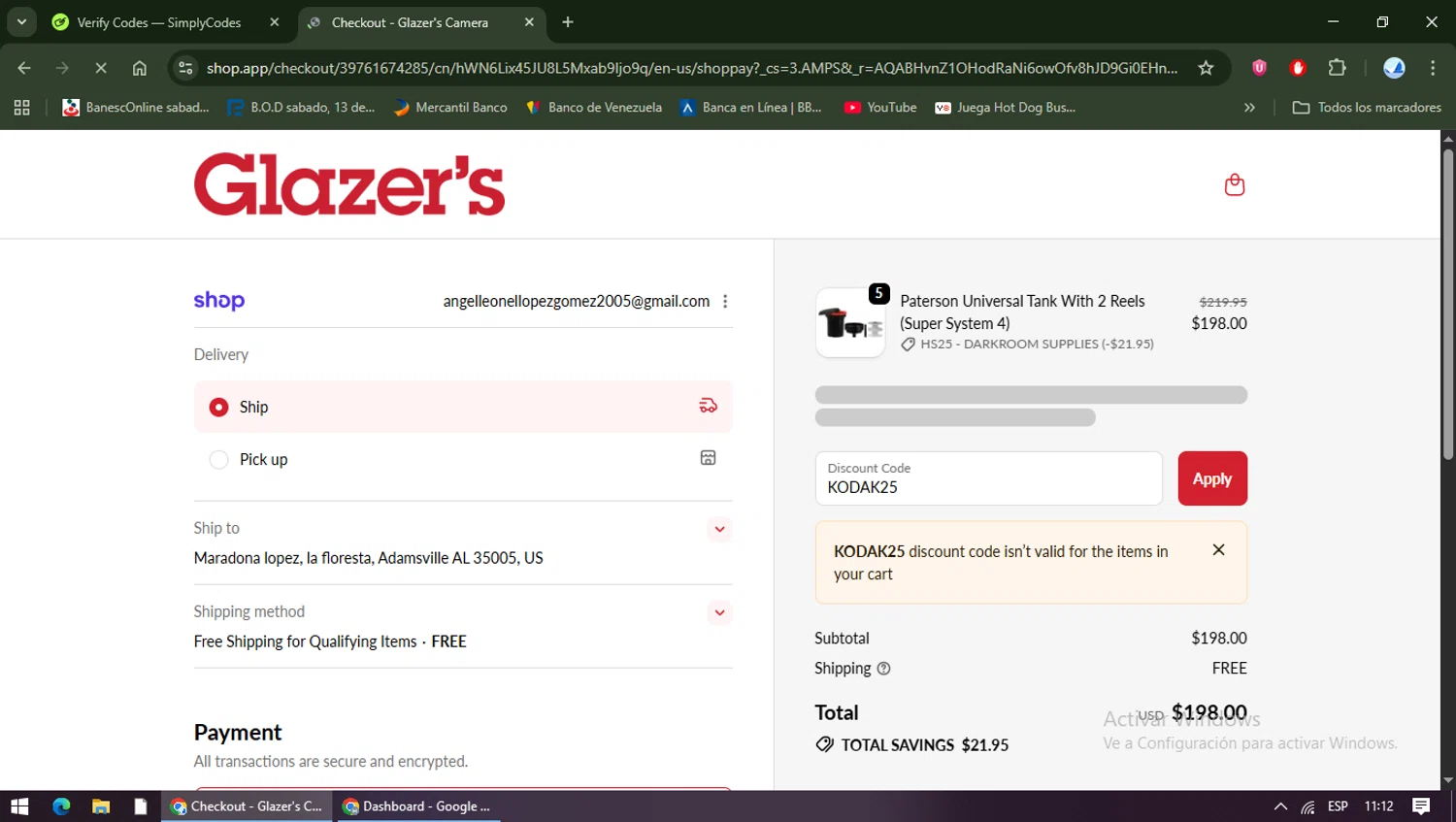Open the notification center icon
Image resolution: width=1456 pixels, height=822 pixels.
(1421, 806)
